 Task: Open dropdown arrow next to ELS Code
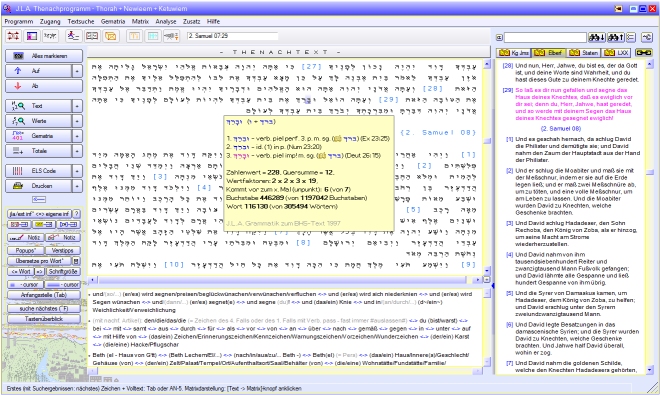tap(77, 171)
